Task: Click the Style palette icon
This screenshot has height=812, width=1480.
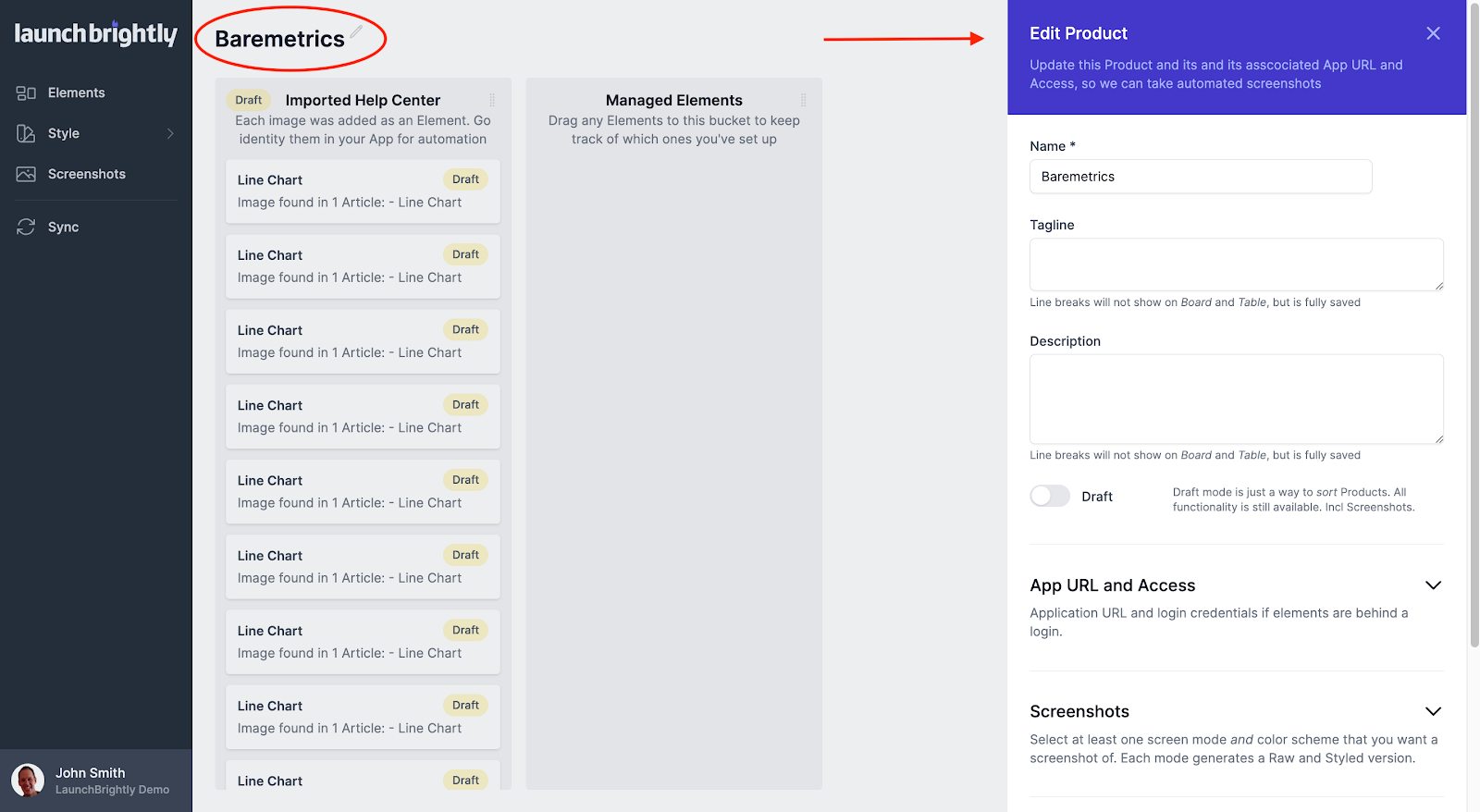Action: coord(26,134)
